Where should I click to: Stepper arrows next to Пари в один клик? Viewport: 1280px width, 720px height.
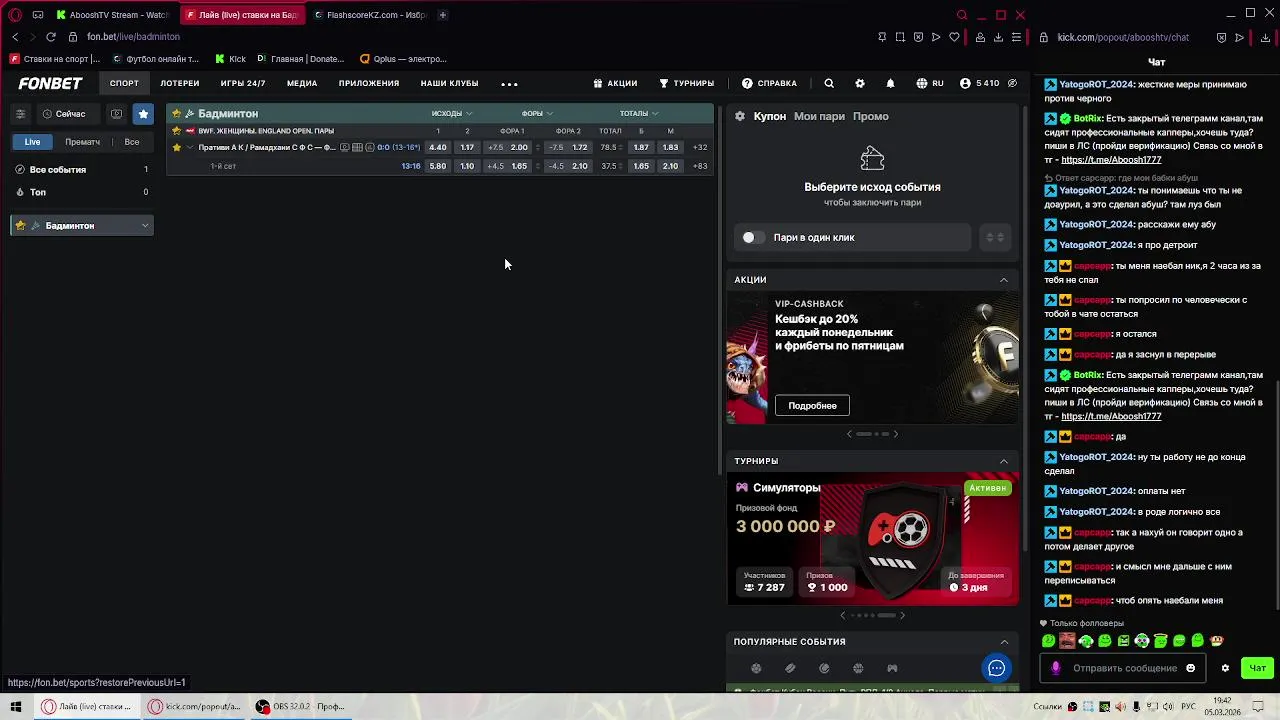pyautogui.click(x=995, y=238)
